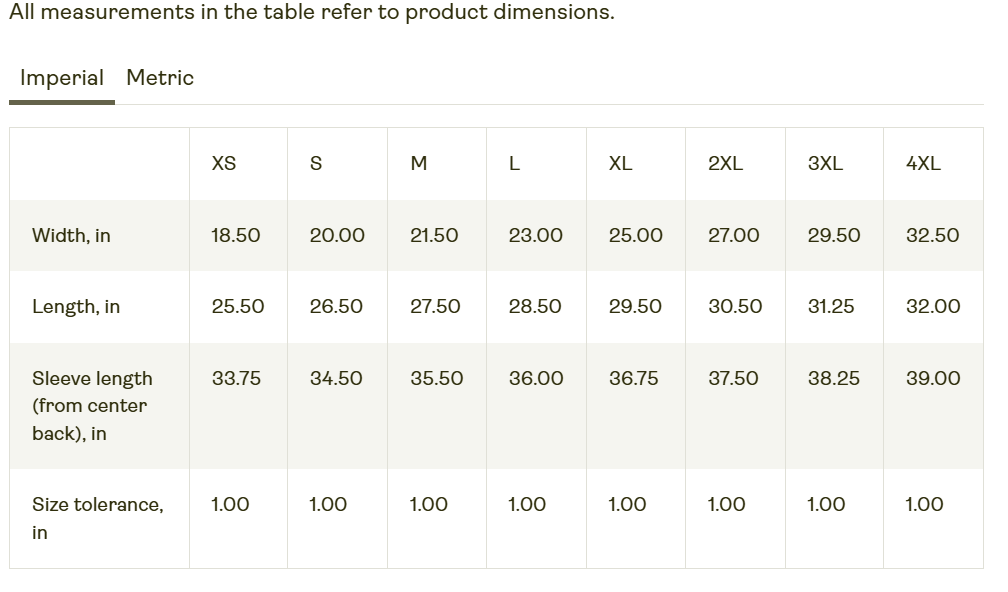The image size is (1008, 592).
Task: Click length value 28.50 for L
Action: point(535,307)
